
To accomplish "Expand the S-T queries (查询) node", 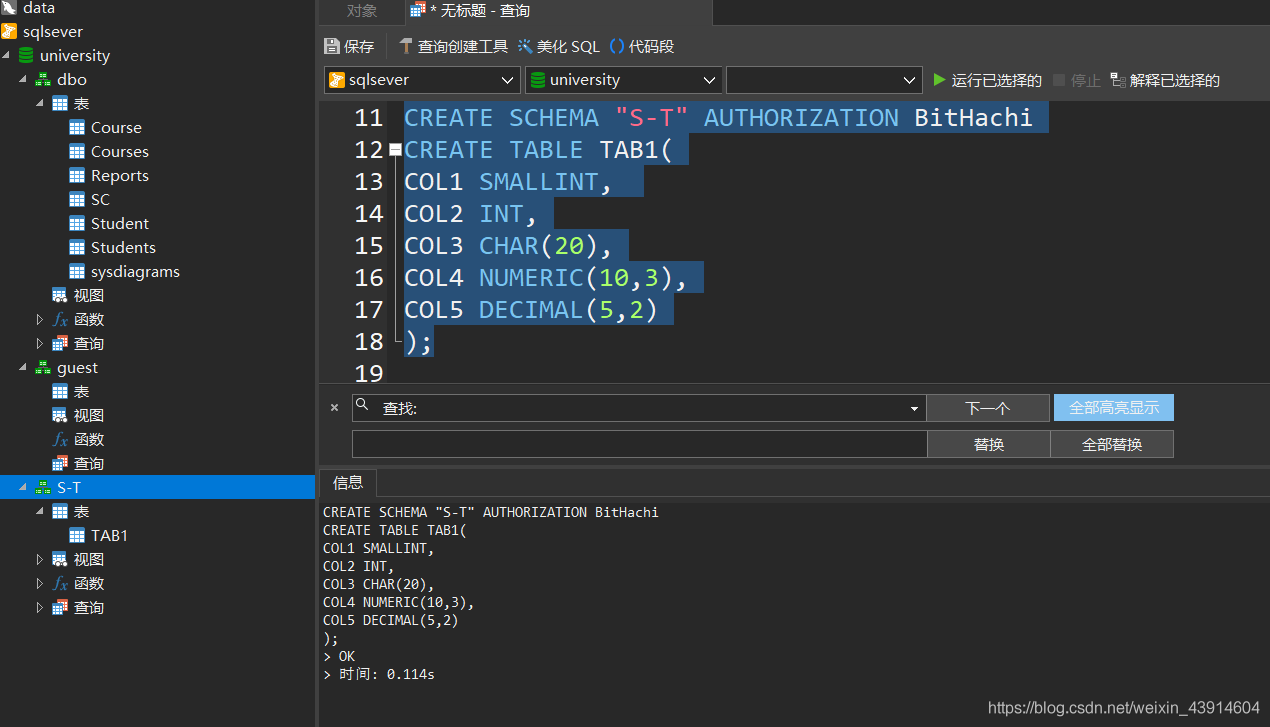I will tap(40, 608).
